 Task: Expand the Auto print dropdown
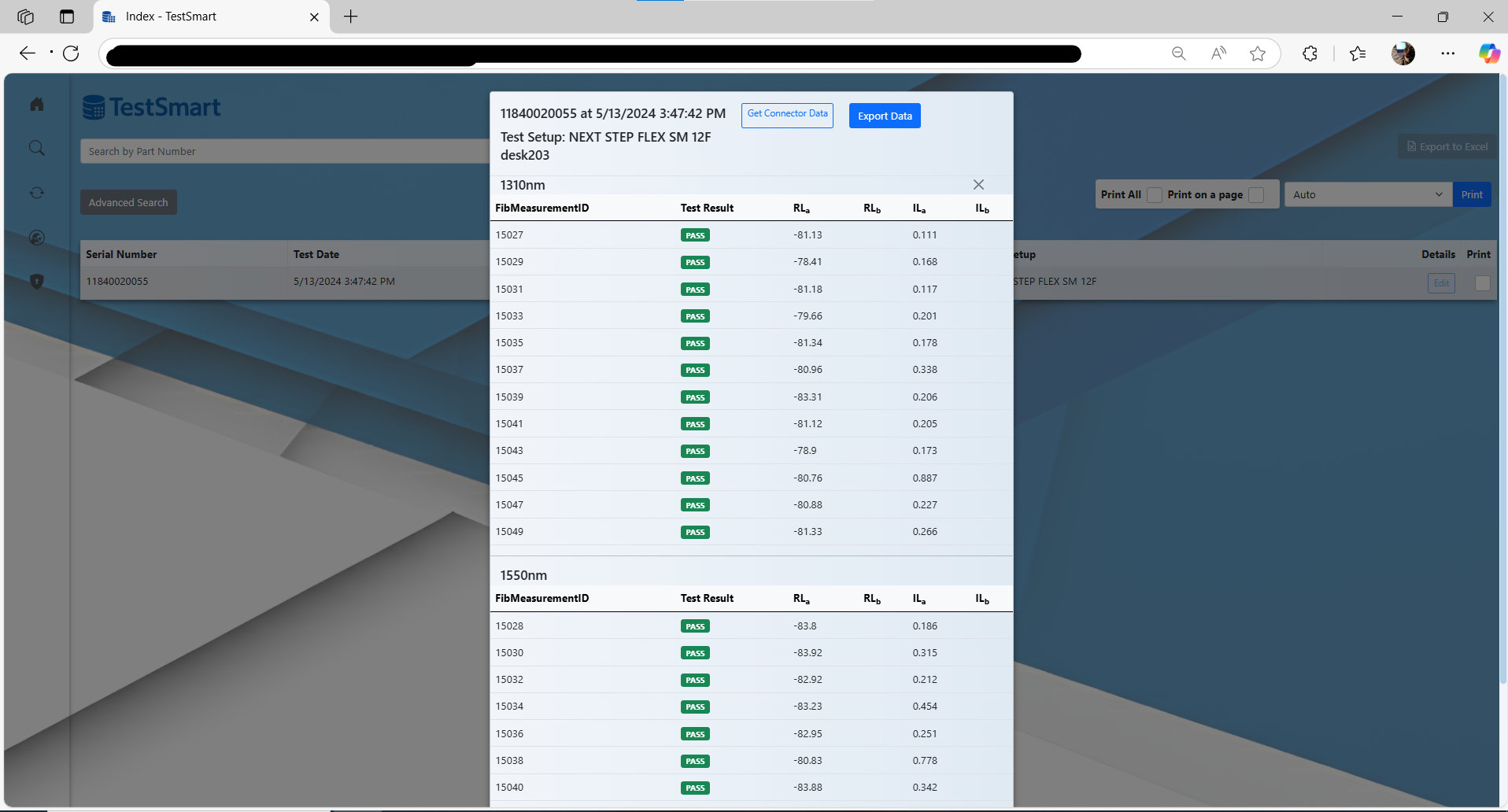tap(1368, 195)
